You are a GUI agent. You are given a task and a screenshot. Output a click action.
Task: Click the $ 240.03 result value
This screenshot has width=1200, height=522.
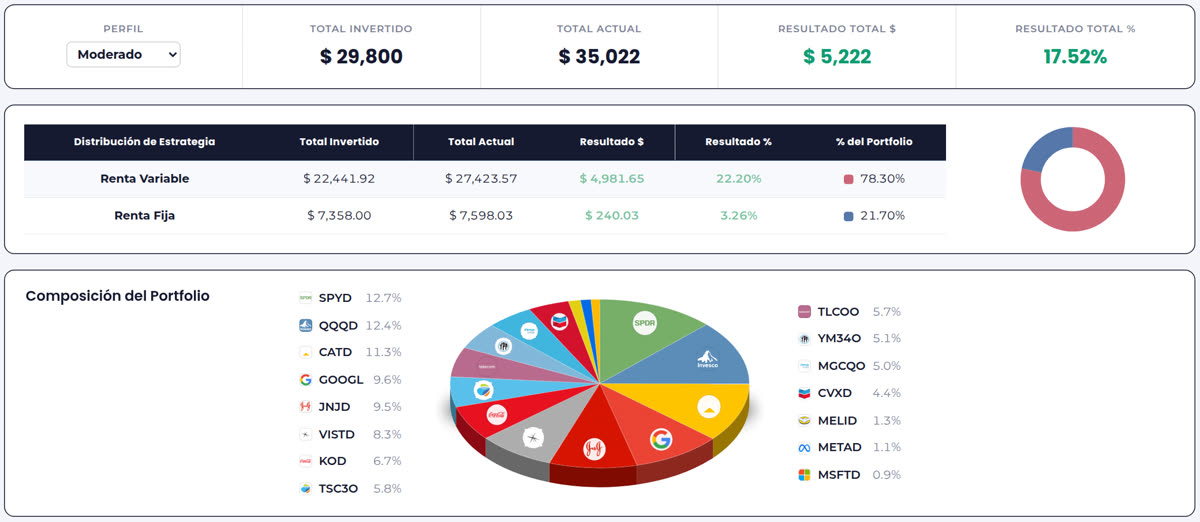612,216
